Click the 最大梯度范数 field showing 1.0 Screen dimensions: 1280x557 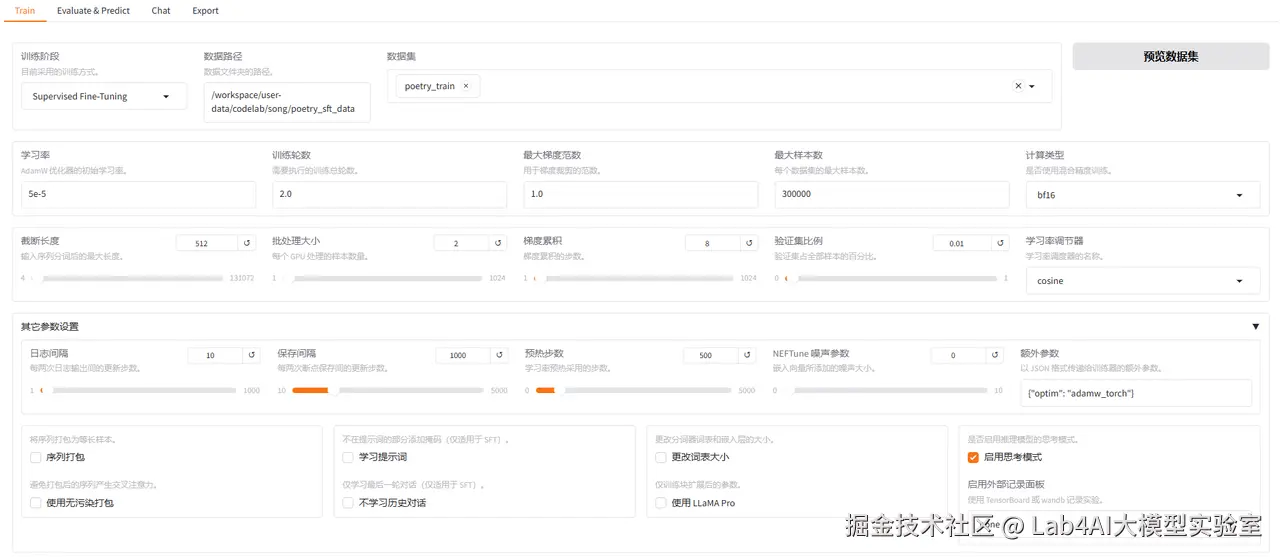click(x=640, y=194)
